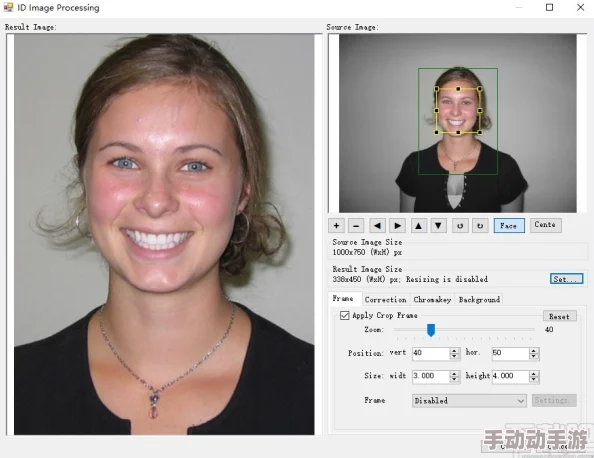Screen dimensions: 594x458
Task: Rotate image clockwise
Action: pyautogui.click(x=480, y=226)
